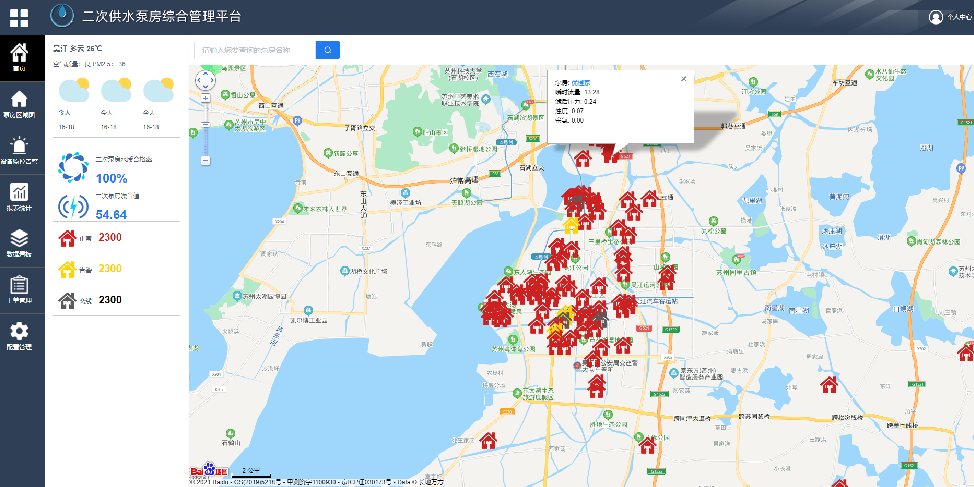974x487 pixels.
Task: Select the top house icon in sidebar
Action: [19, 56]
